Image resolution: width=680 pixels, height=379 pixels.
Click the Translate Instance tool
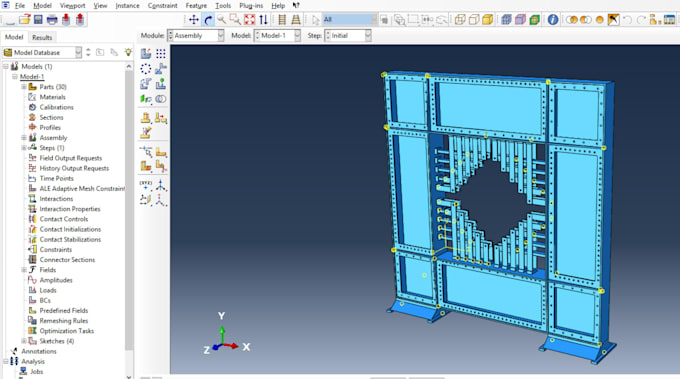click(x=161, y=69)
